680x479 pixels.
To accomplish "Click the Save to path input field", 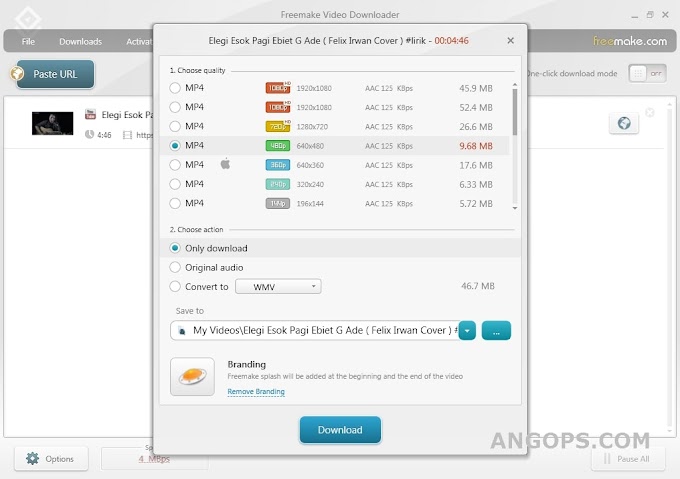I will 315,331.
